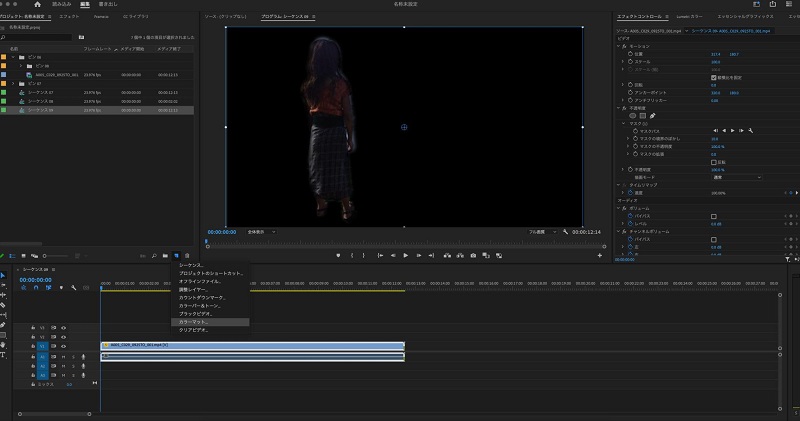800x421 pixels.
Task: Mute audio track A1
Action: coord(63,357)
